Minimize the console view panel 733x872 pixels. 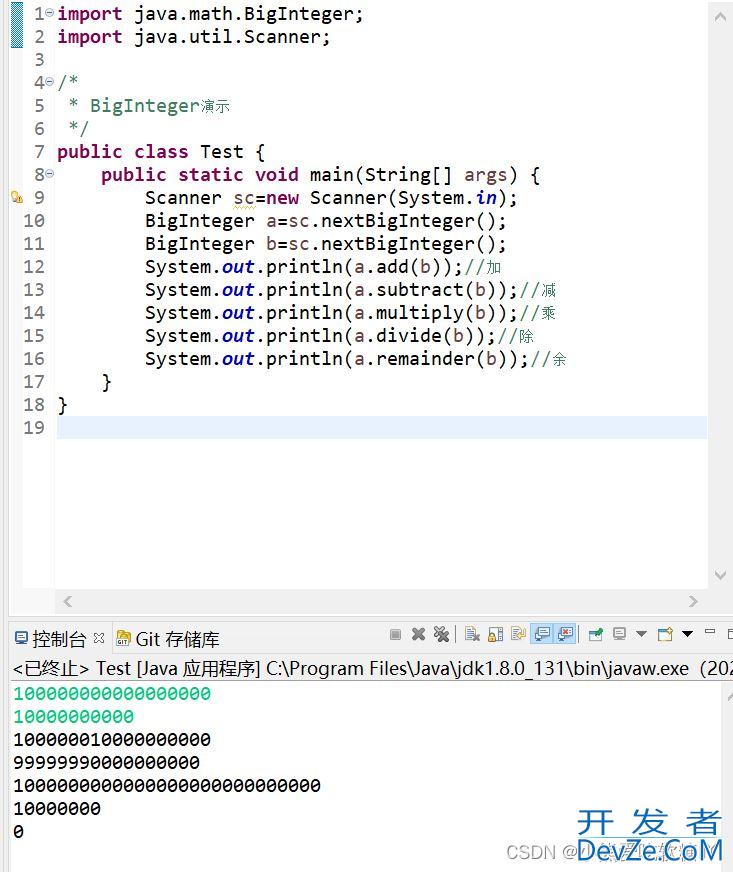710,633
